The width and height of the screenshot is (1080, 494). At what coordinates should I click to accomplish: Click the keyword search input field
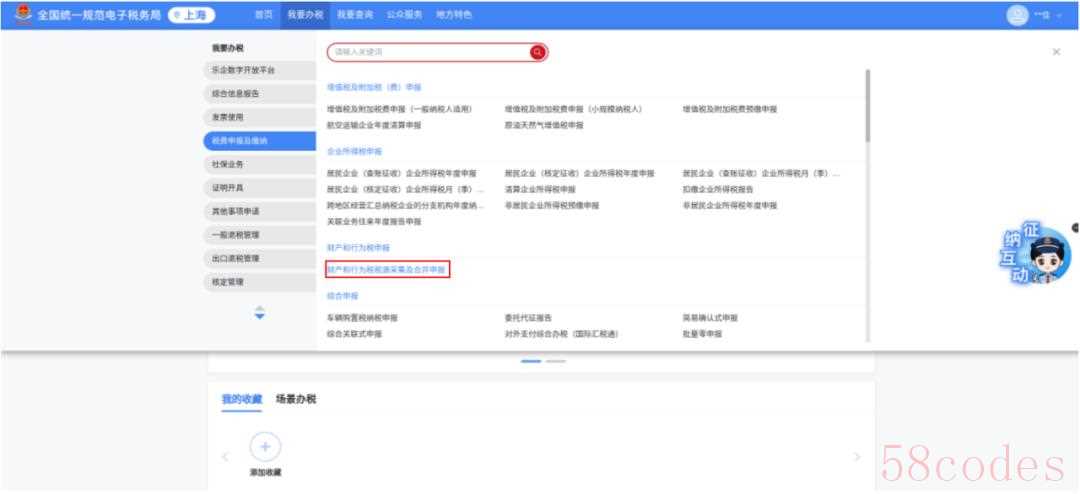coord(430,52)
